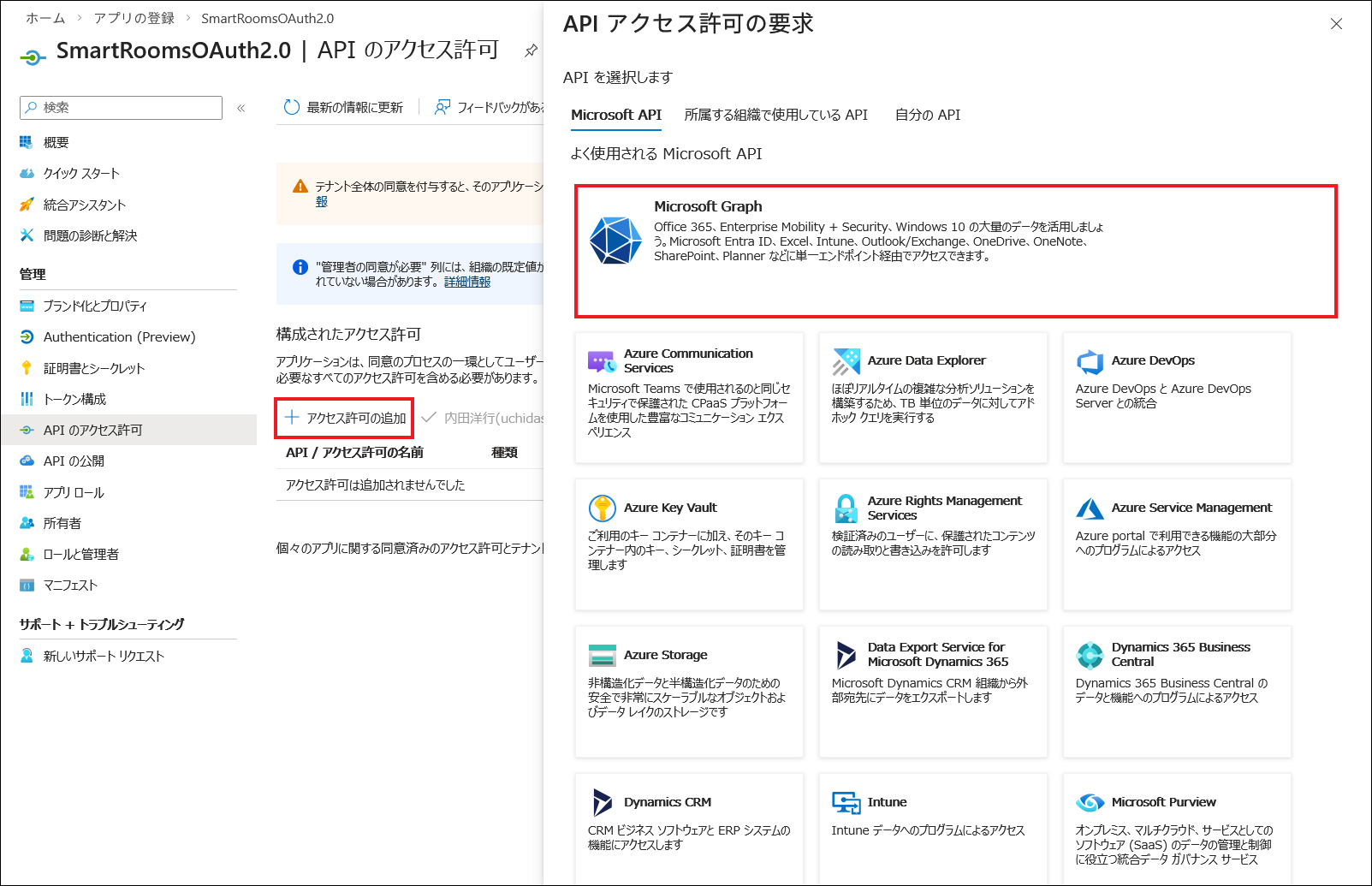Click the Azure Data Explorer icon
This screenshot has width=1372, height=886.
(846, 361)
